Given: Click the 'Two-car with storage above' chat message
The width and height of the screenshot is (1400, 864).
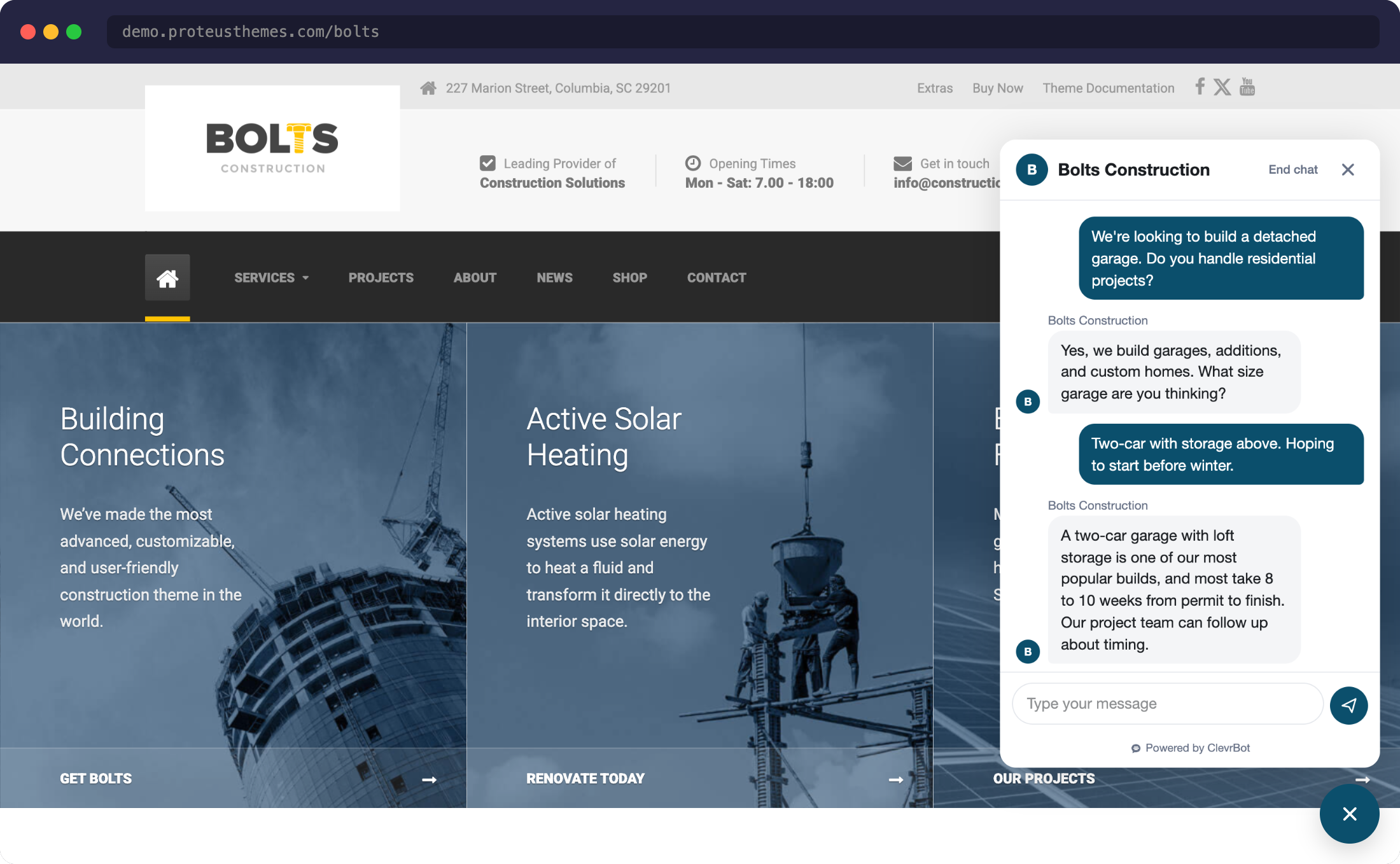Looking at the screenshot, I should point(1221,454).
